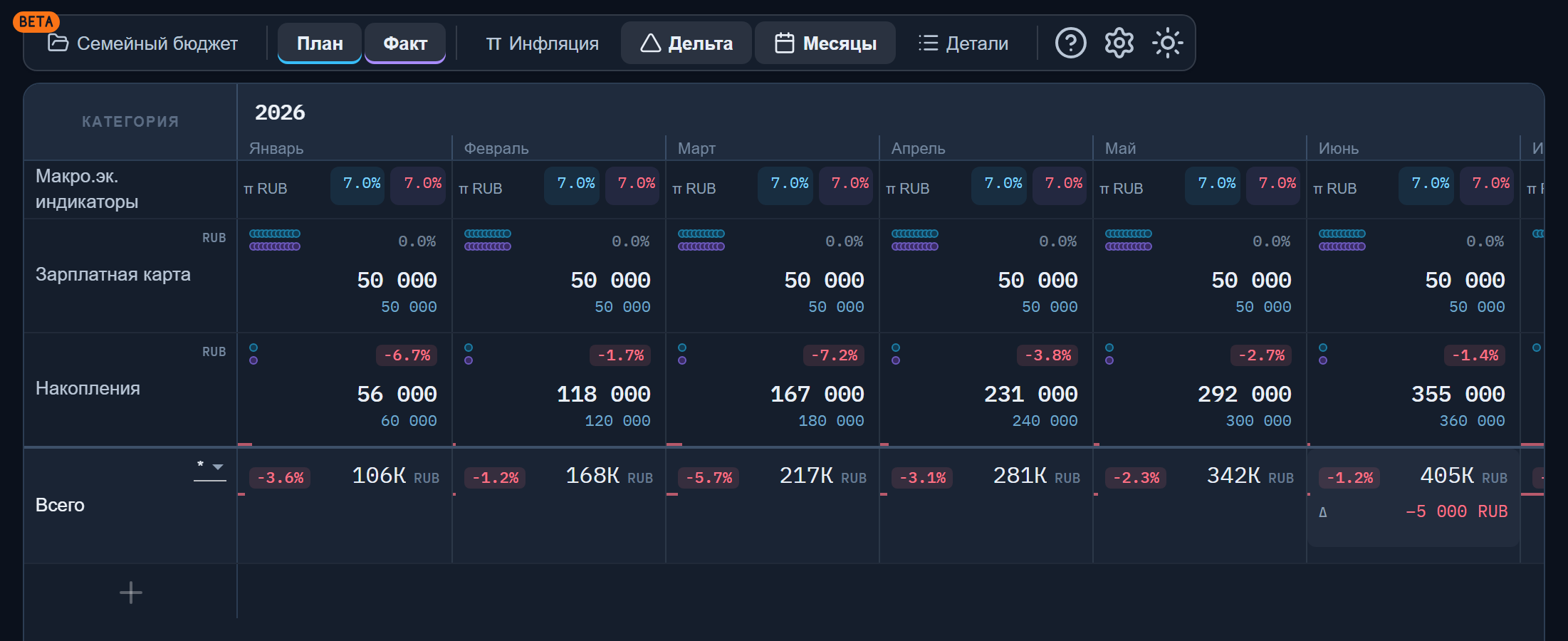Click the -7.2% delta badge in Накопления
Image resolution: width=1568 pixels, height=641 pixels.
[834, 355]
